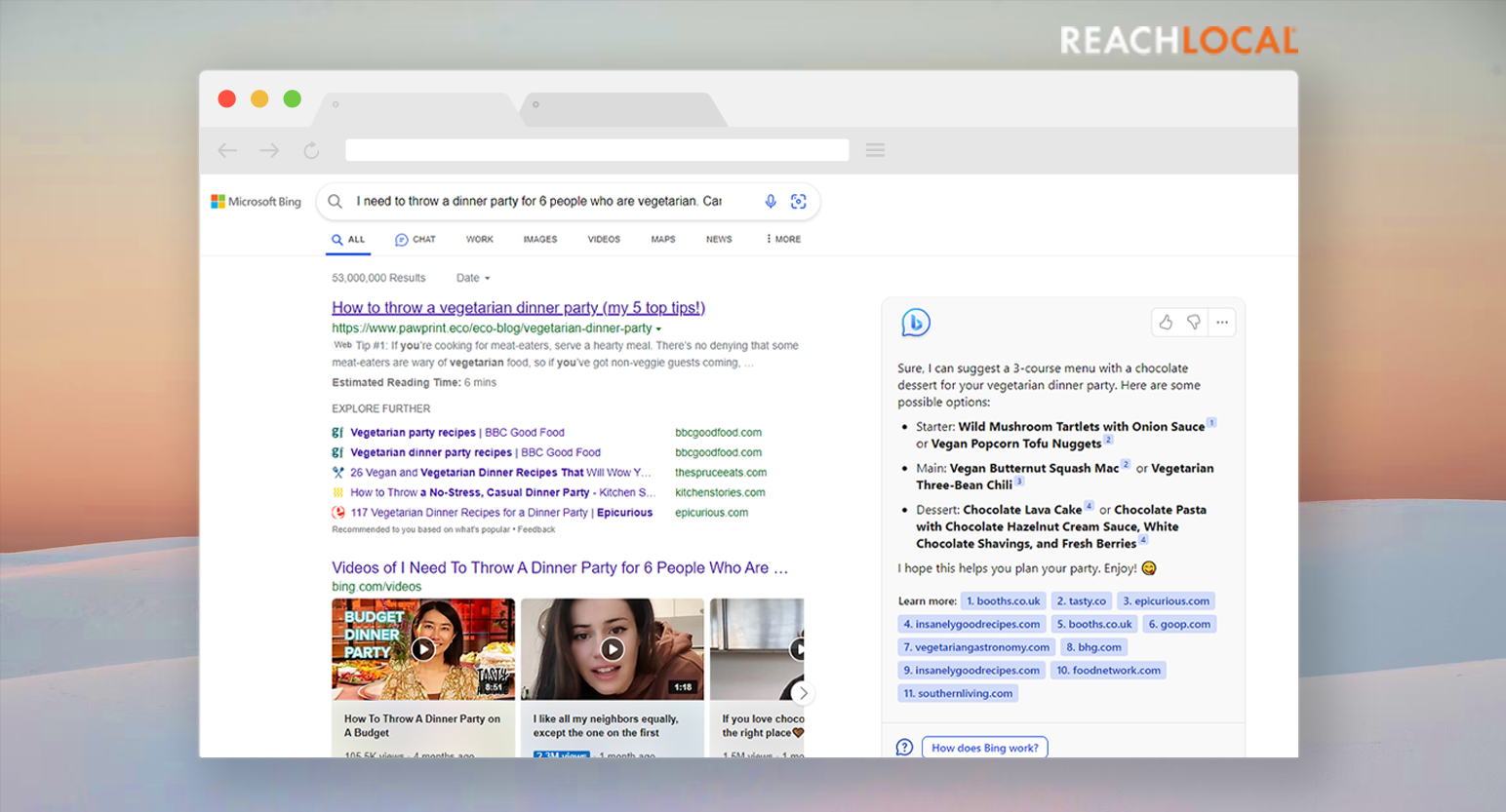The image size is (1506, 812).
Task: Switch to the MAPS tab
Action: 663,239
